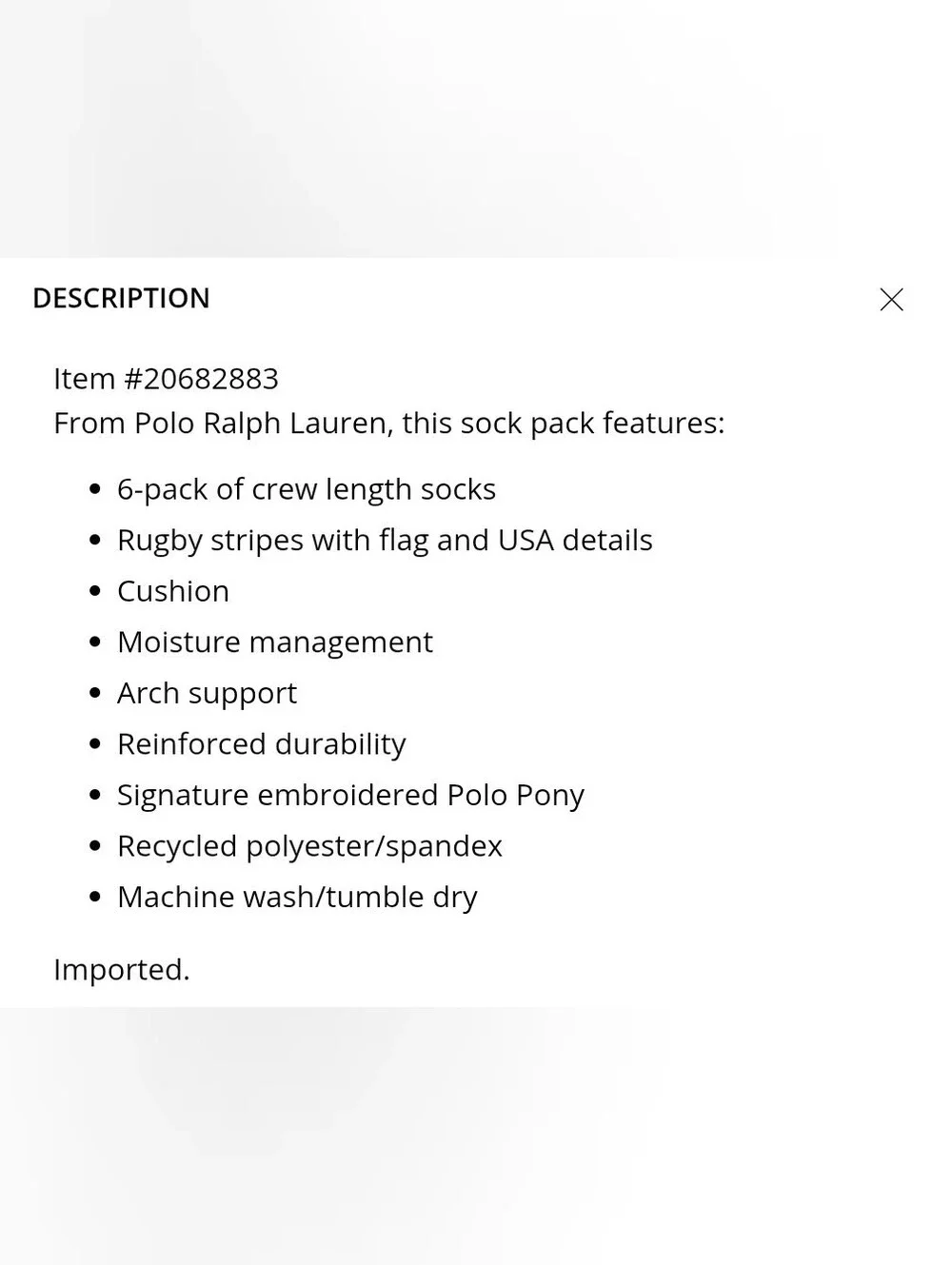Click the bullet dot beside 'Arch support'
This screenshot has height=1265, width=952.
pyautogui.click(x=94, y=693)
